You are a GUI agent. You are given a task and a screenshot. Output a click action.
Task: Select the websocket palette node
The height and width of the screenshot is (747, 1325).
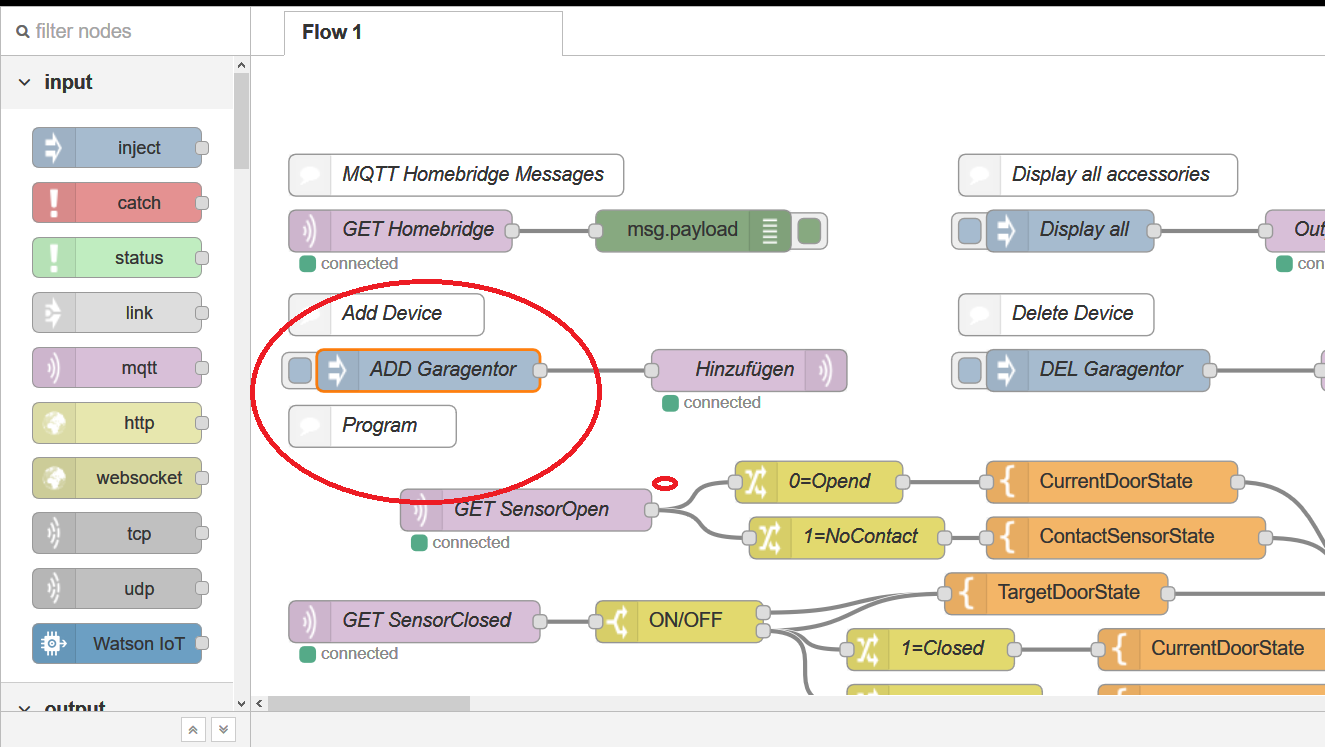(117, 478)
